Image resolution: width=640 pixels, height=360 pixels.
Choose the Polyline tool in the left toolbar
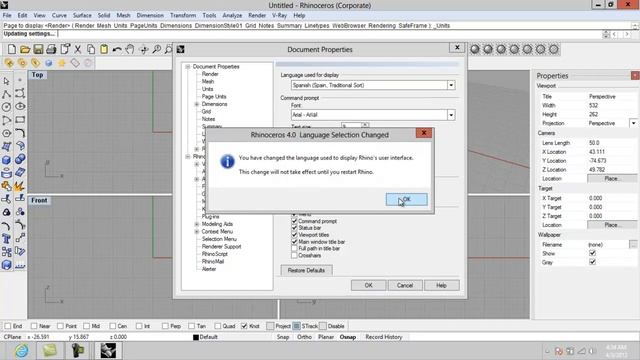click(x=7, y=94)
